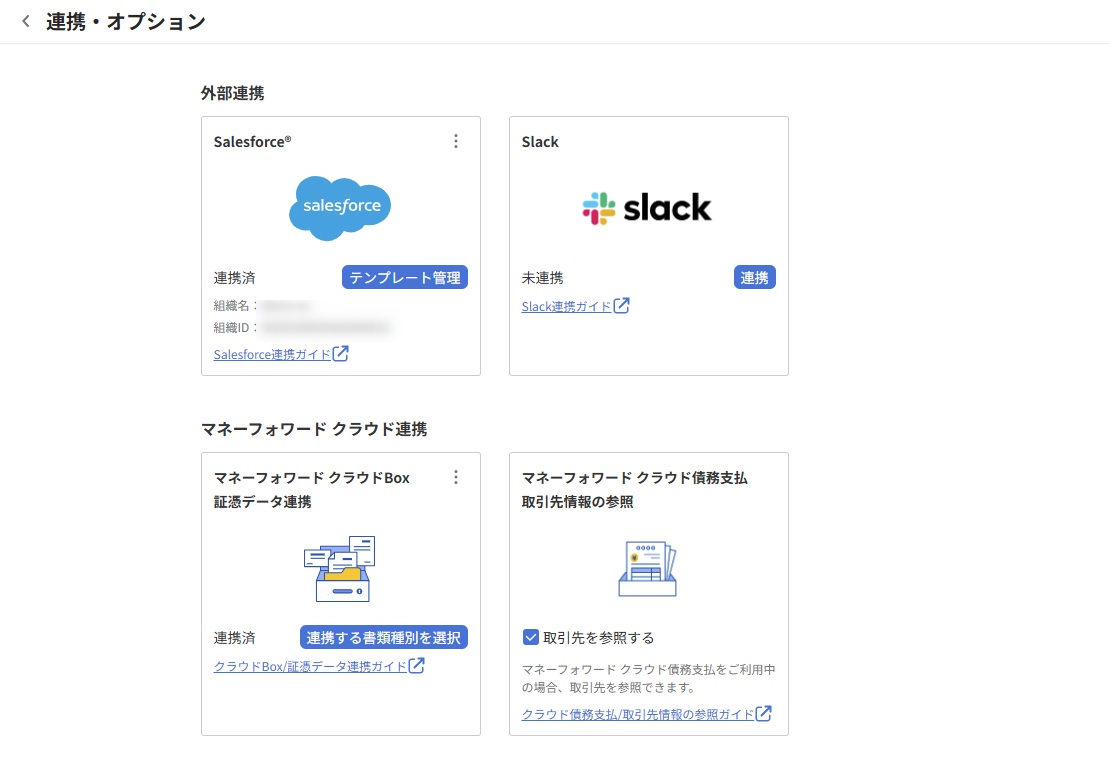Image resolution: width=1109 pixels, height=773 pixels.
Task: Click the Slack logo image
Action: [647, 207]
